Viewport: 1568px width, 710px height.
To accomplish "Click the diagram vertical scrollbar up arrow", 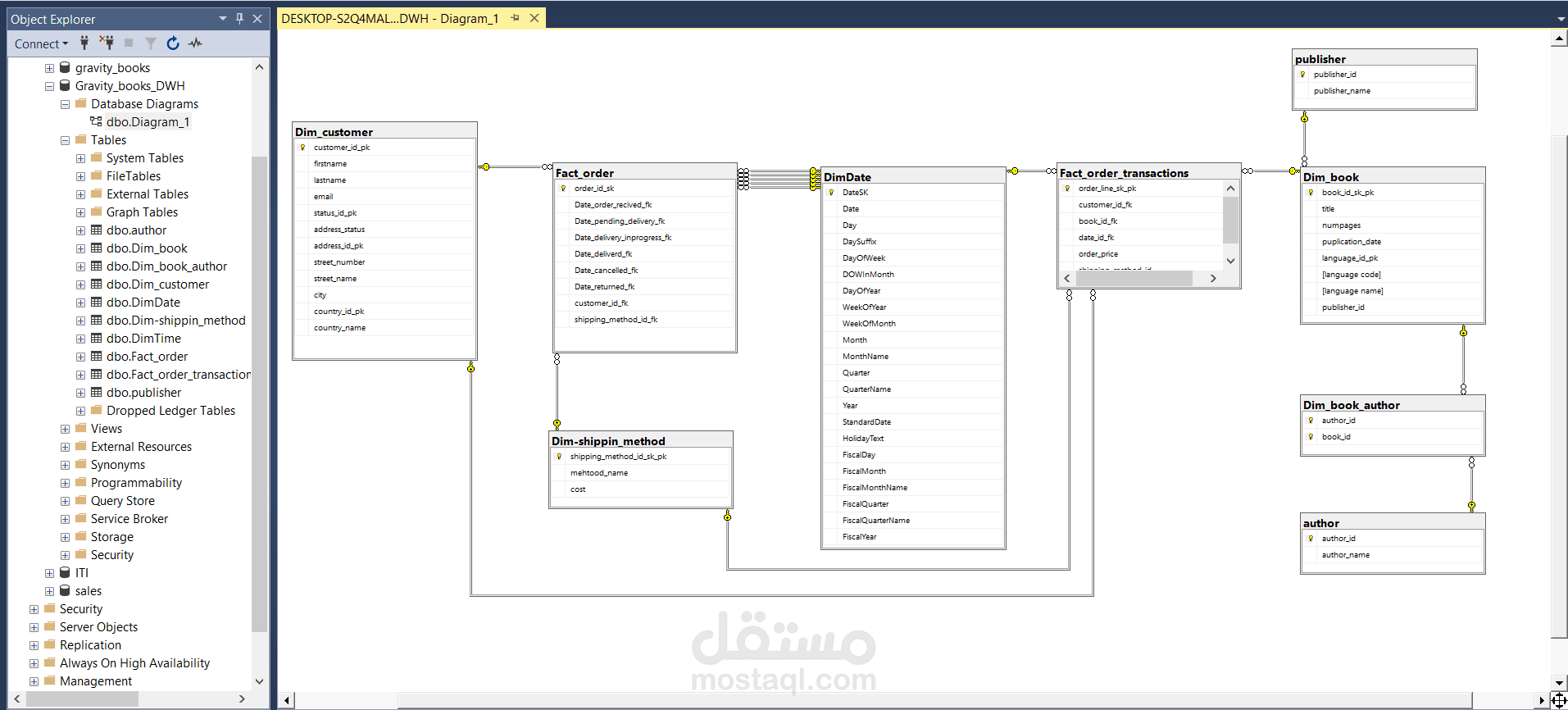I will click(x=1559, y=38).
